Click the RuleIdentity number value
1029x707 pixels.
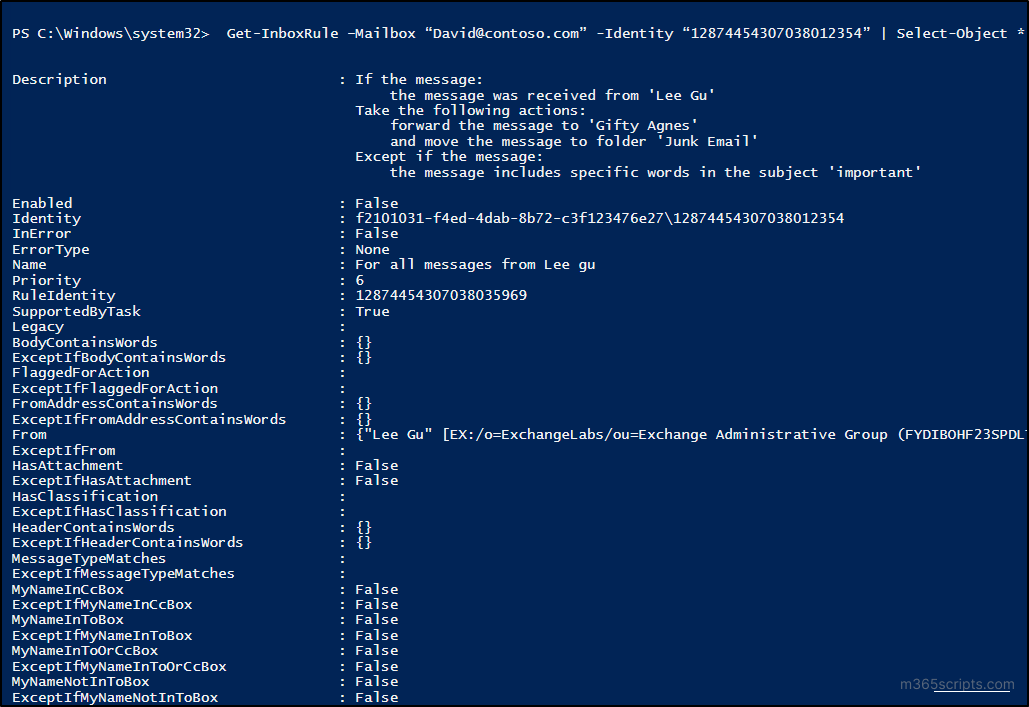coord(441,295)
